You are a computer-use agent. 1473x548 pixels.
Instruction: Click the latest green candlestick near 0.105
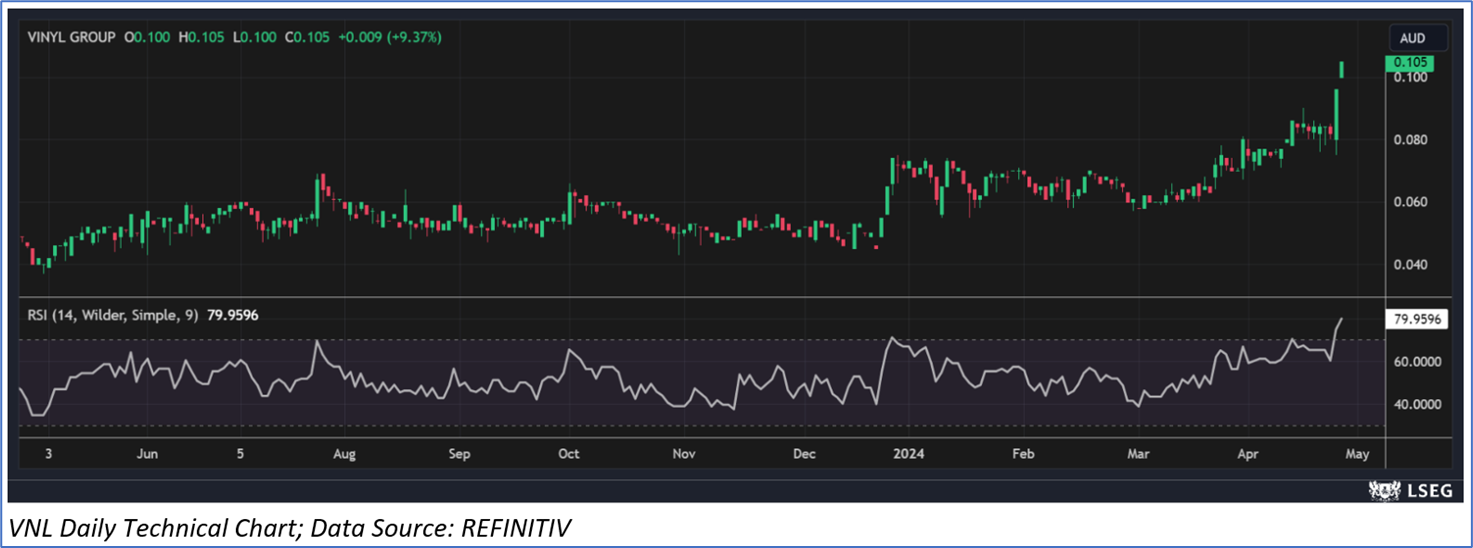[1342, 69]
